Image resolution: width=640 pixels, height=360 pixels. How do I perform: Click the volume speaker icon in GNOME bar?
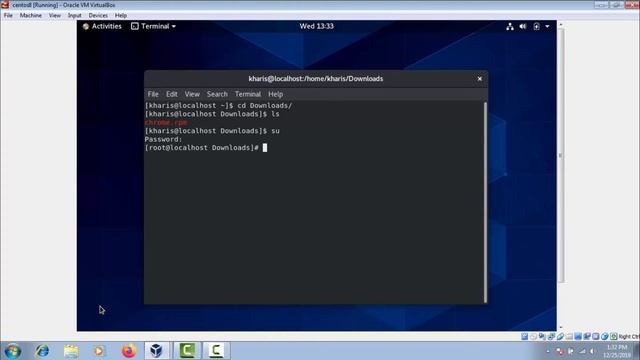523,27
